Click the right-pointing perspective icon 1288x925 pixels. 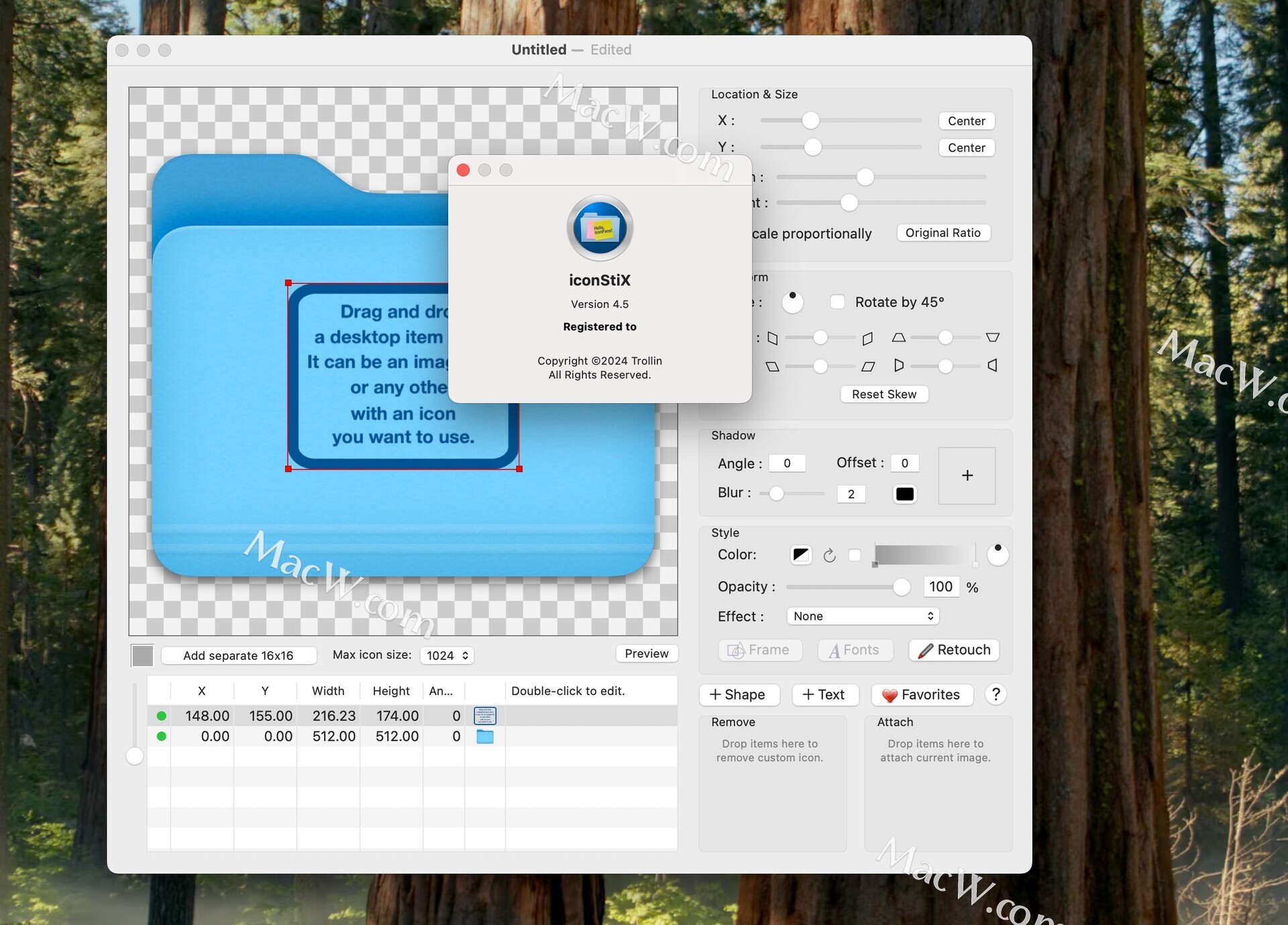(899, 365)
